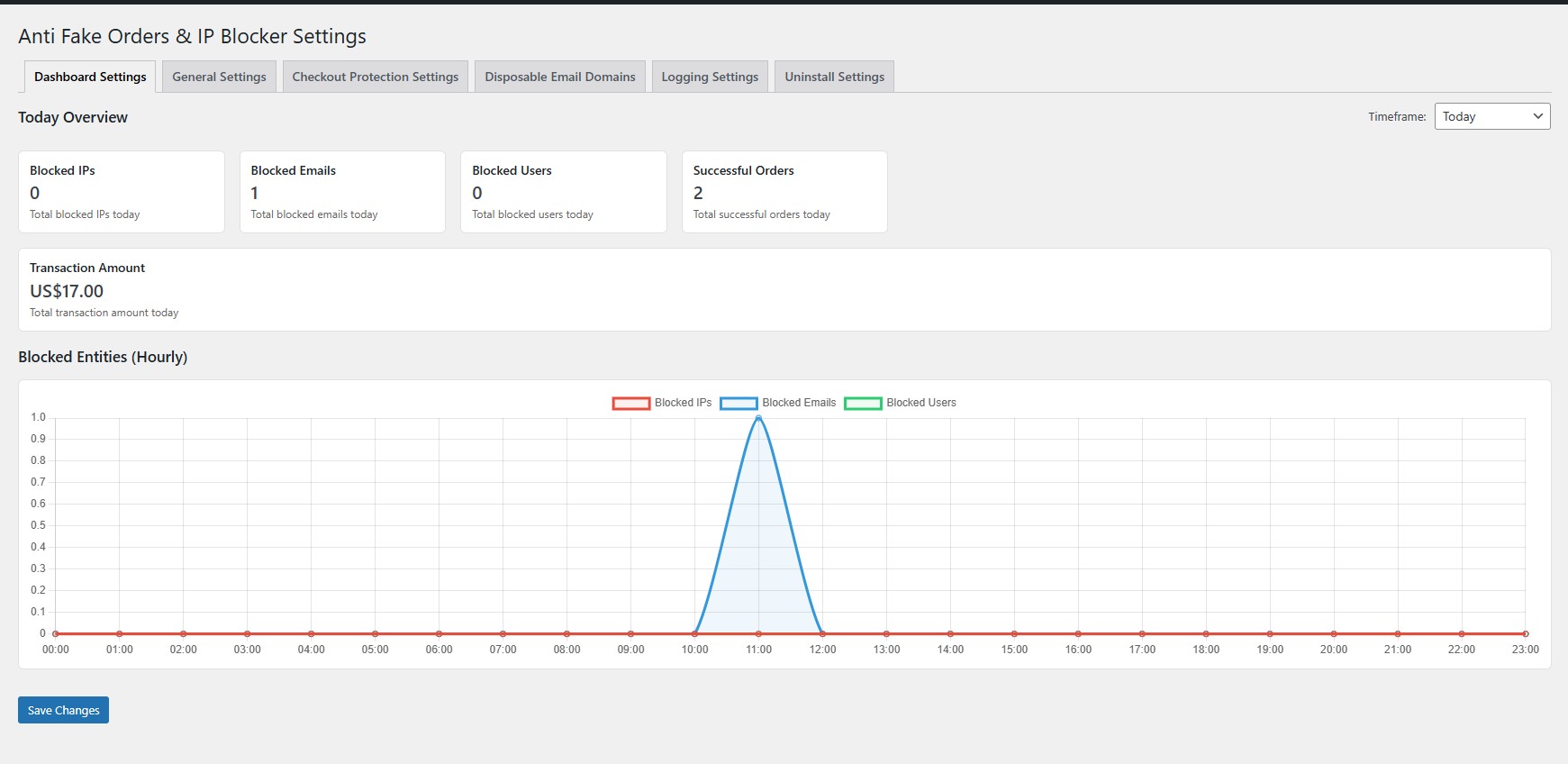Click the Successful Orders stat card
Viewport: 1568px width, 764px height.
point(784,192)
